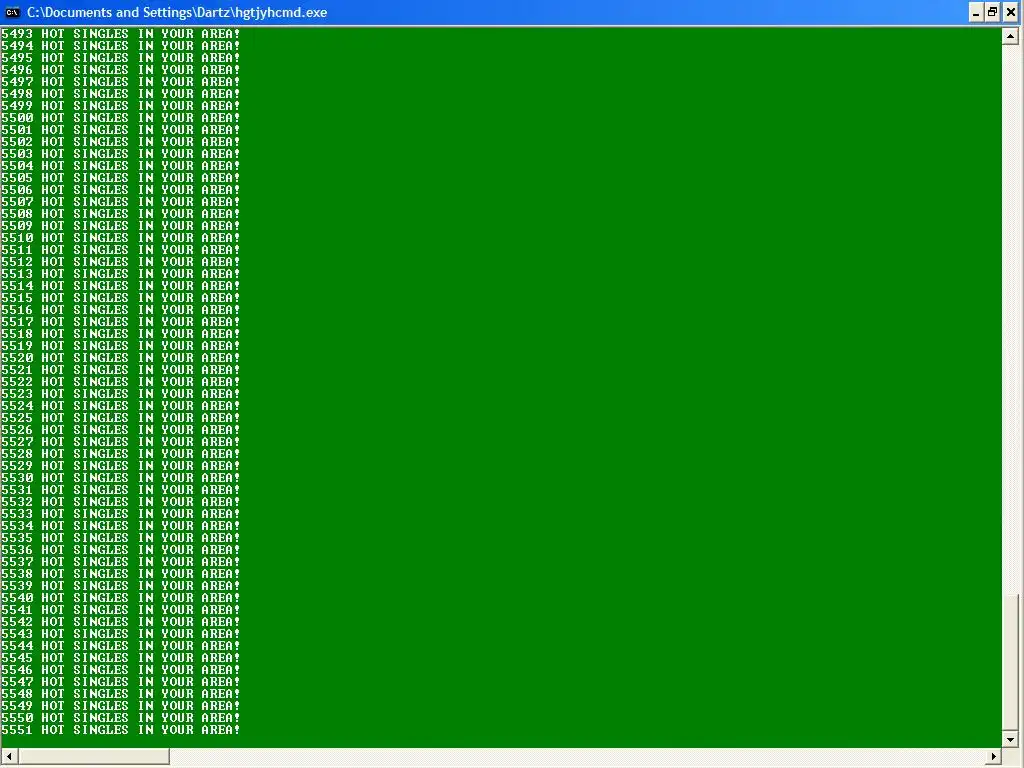
Task: Click output line 5530 text
Action: click(120, 478)
